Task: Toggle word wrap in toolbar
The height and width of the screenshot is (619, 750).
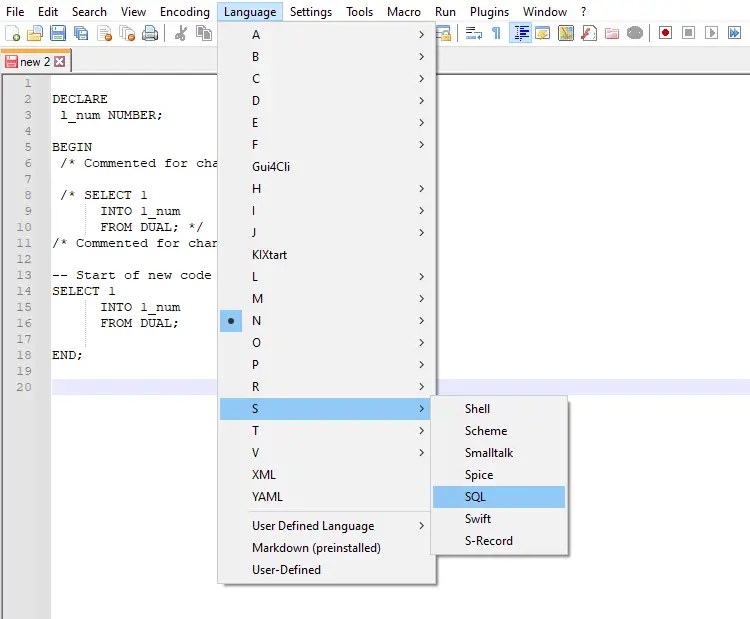Action: [474, 33]
